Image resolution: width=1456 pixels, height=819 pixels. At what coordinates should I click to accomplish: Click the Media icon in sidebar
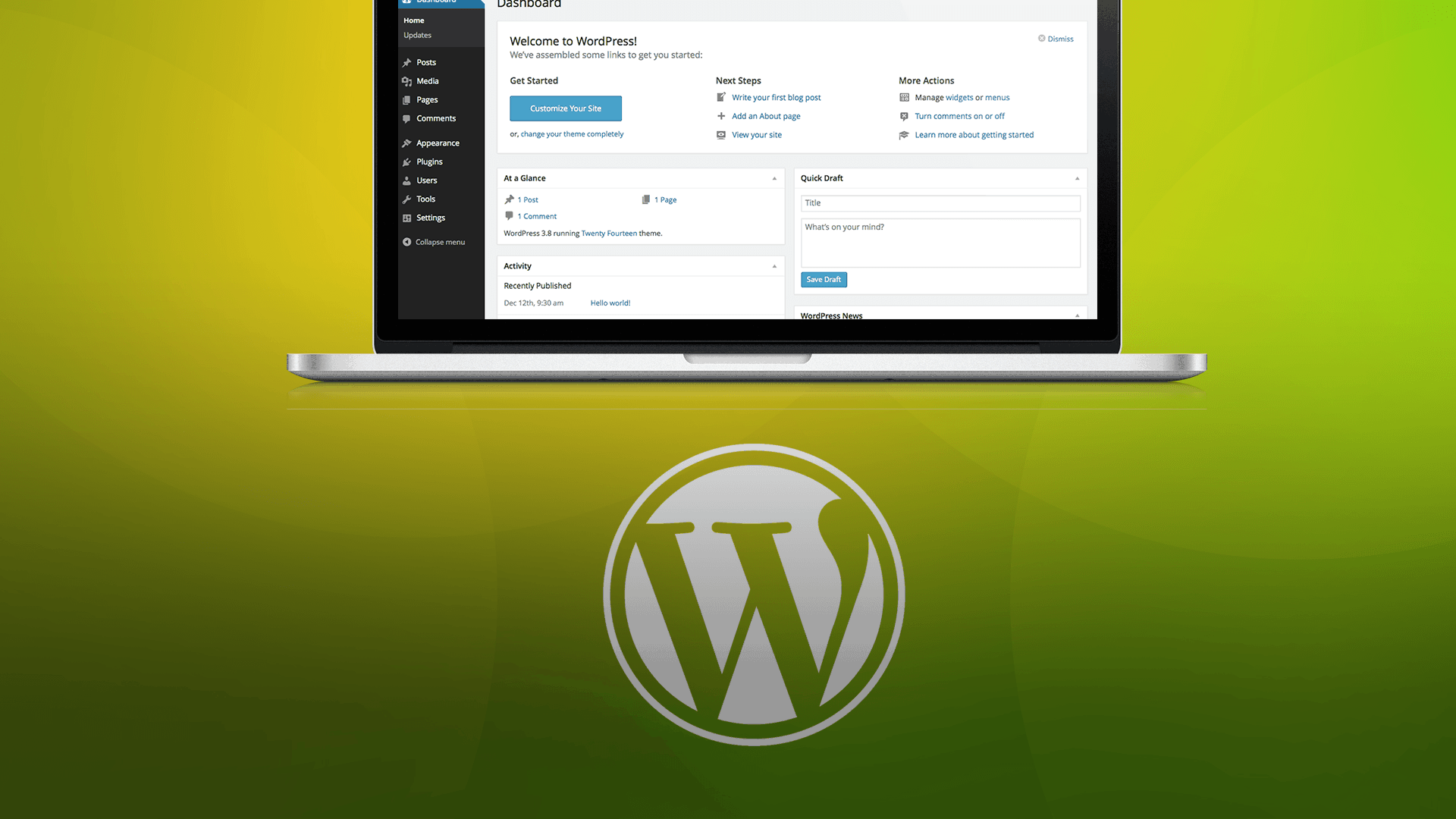pyautogui.click(x=407, y=81)
